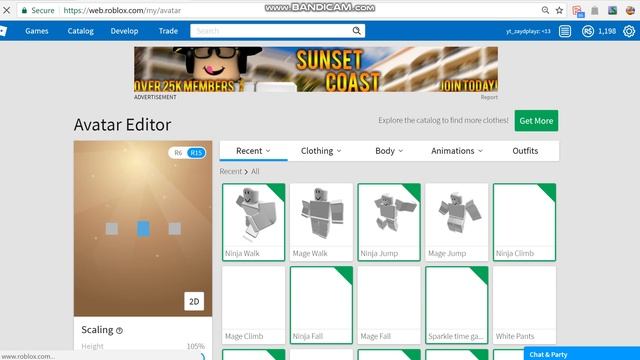Click the Robux currency icon
Screen dimensions: 640x360
588,31
